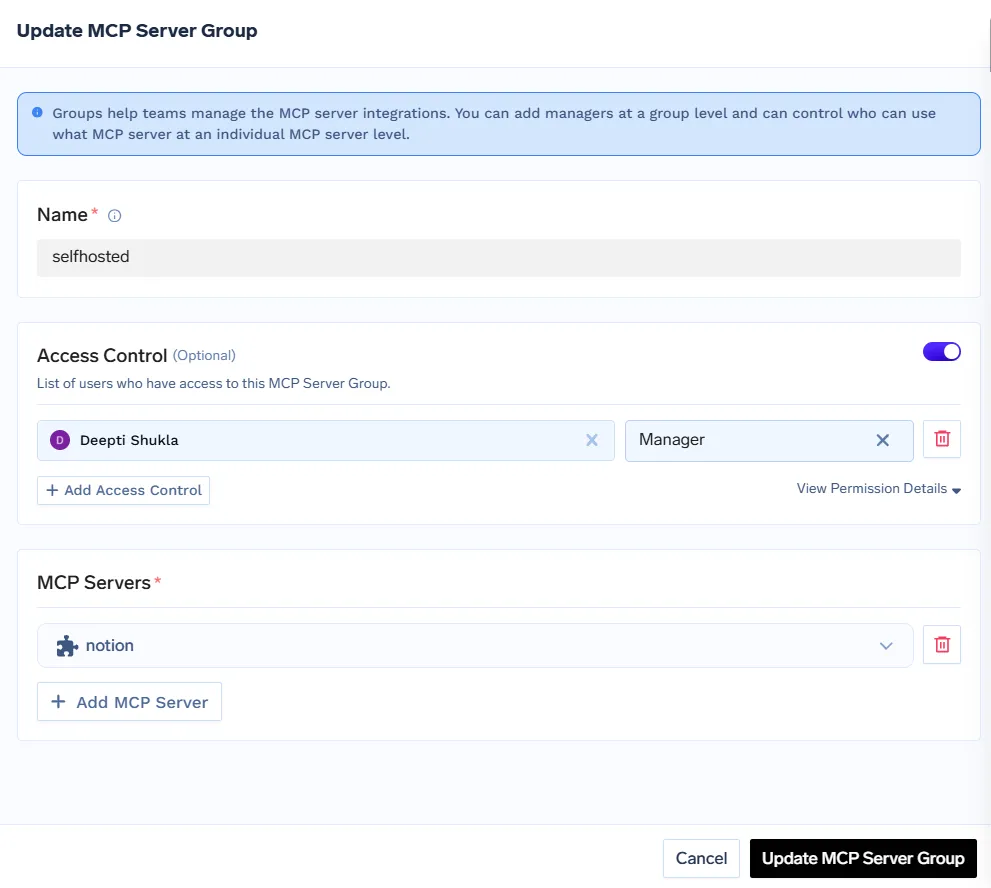The image size is (991, 888).
Task: Disable the Access Control toggle
Action: tap(941, 351)
